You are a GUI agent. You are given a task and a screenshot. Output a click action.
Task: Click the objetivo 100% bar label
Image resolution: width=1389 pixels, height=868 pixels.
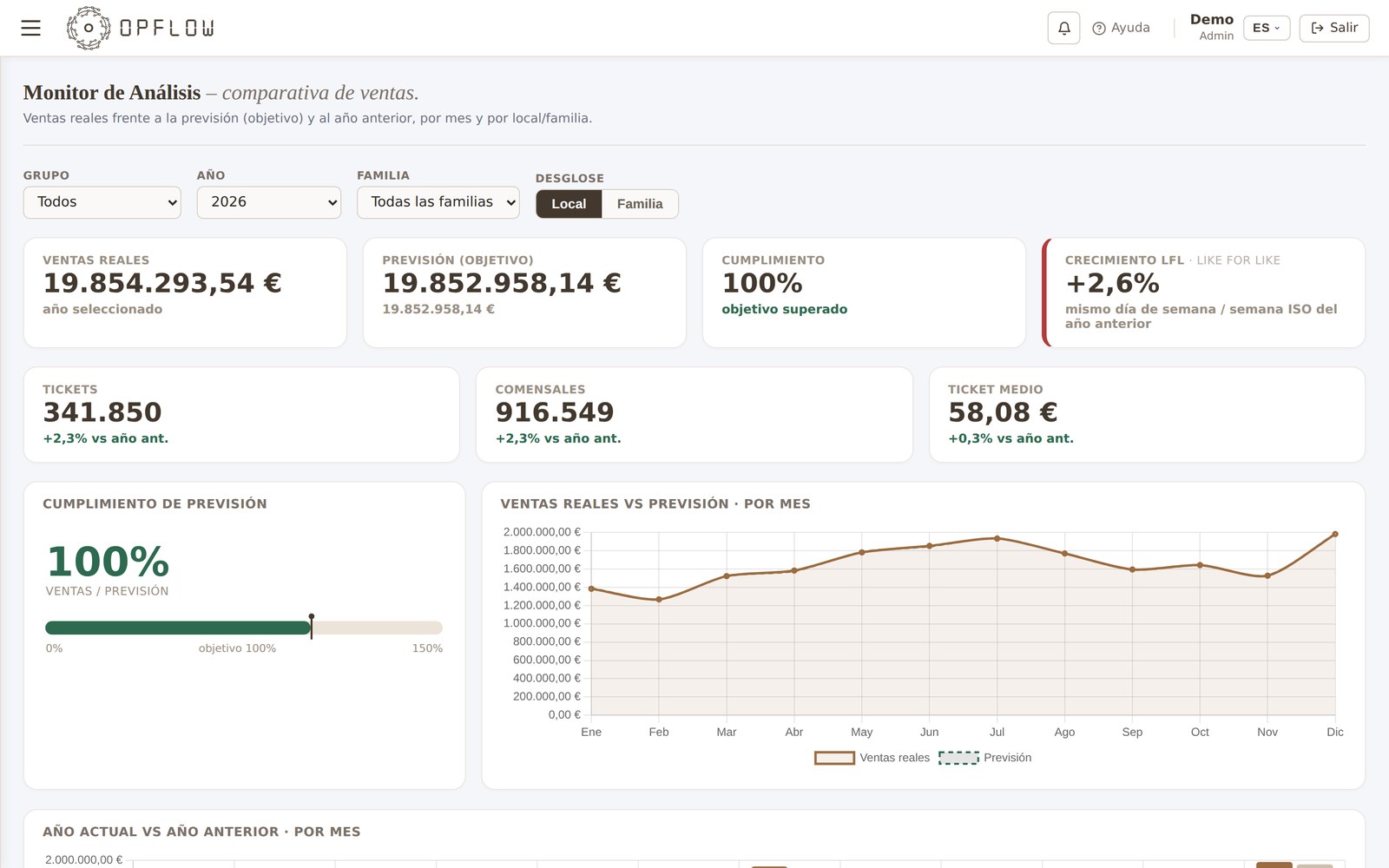(237, 648)
